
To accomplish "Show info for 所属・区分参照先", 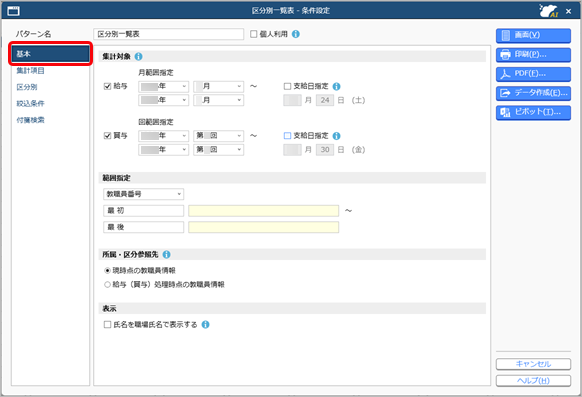I will (167, 255).
